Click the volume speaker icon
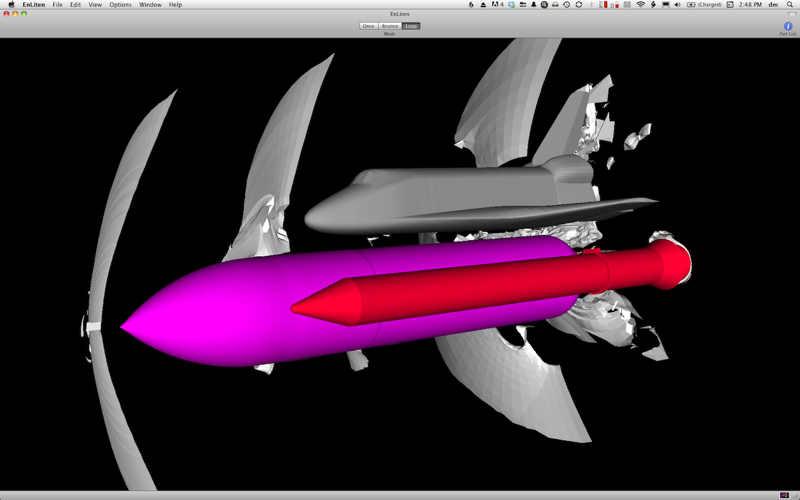Image resolution: width=800 pixels, height=500 pixels. click(678, 5)
